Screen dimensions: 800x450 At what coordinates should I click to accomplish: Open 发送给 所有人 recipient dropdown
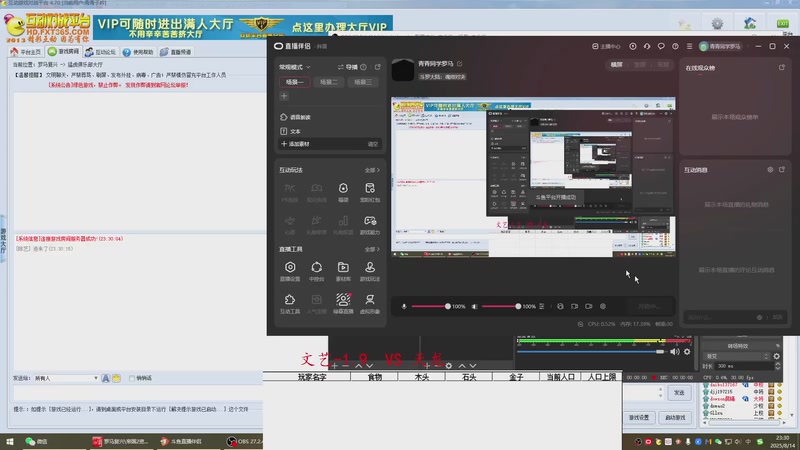66,378
